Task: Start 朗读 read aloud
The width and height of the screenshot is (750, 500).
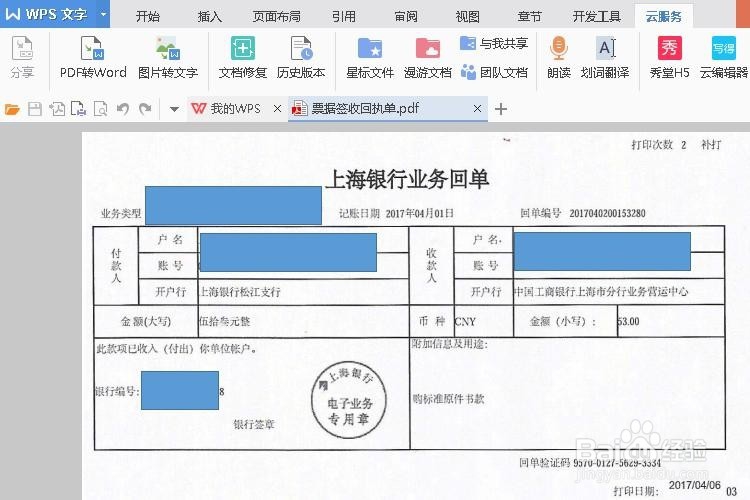Action: [559, 56]
